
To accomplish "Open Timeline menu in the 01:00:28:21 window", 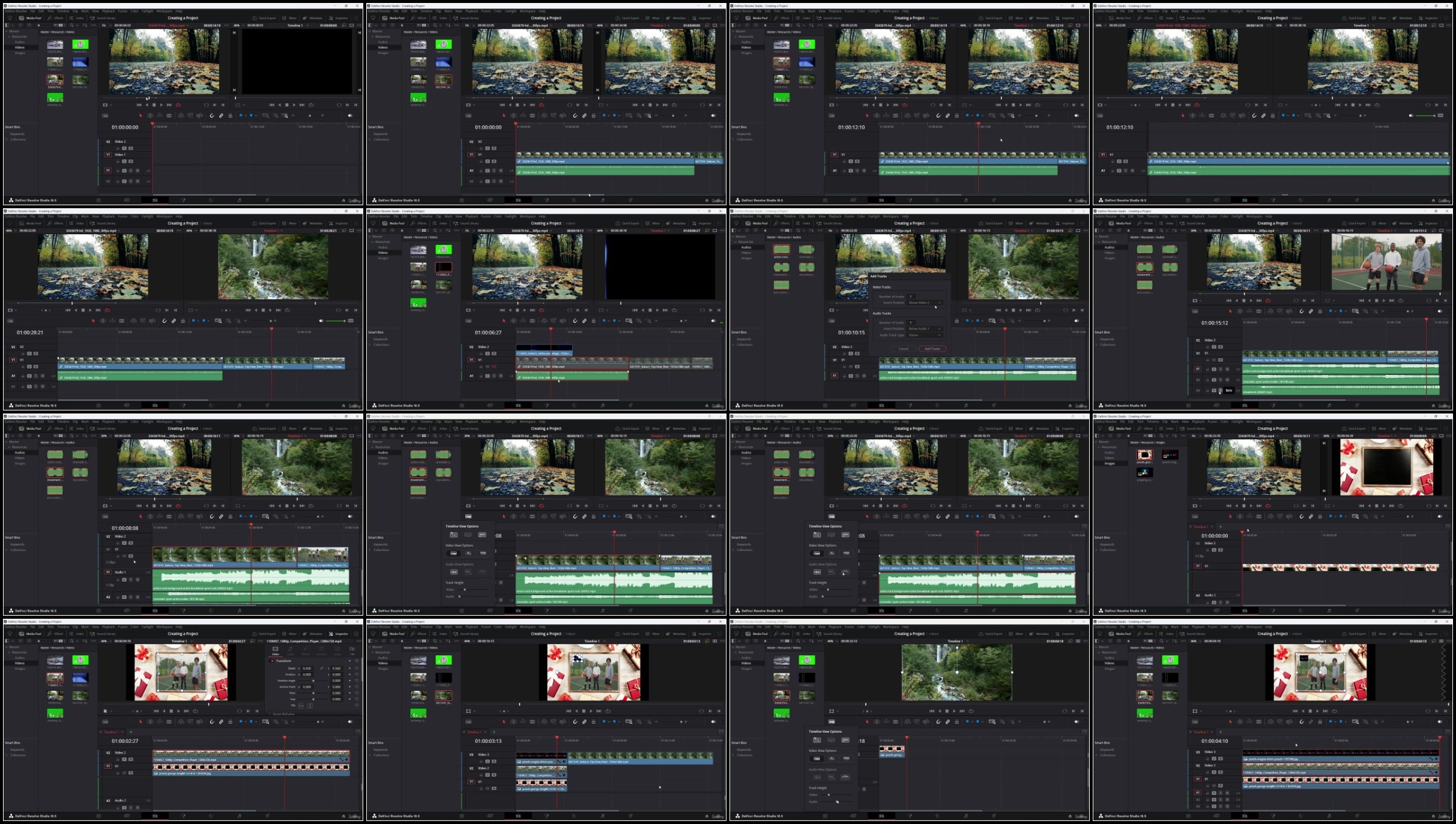I will [x=63, y=217].
